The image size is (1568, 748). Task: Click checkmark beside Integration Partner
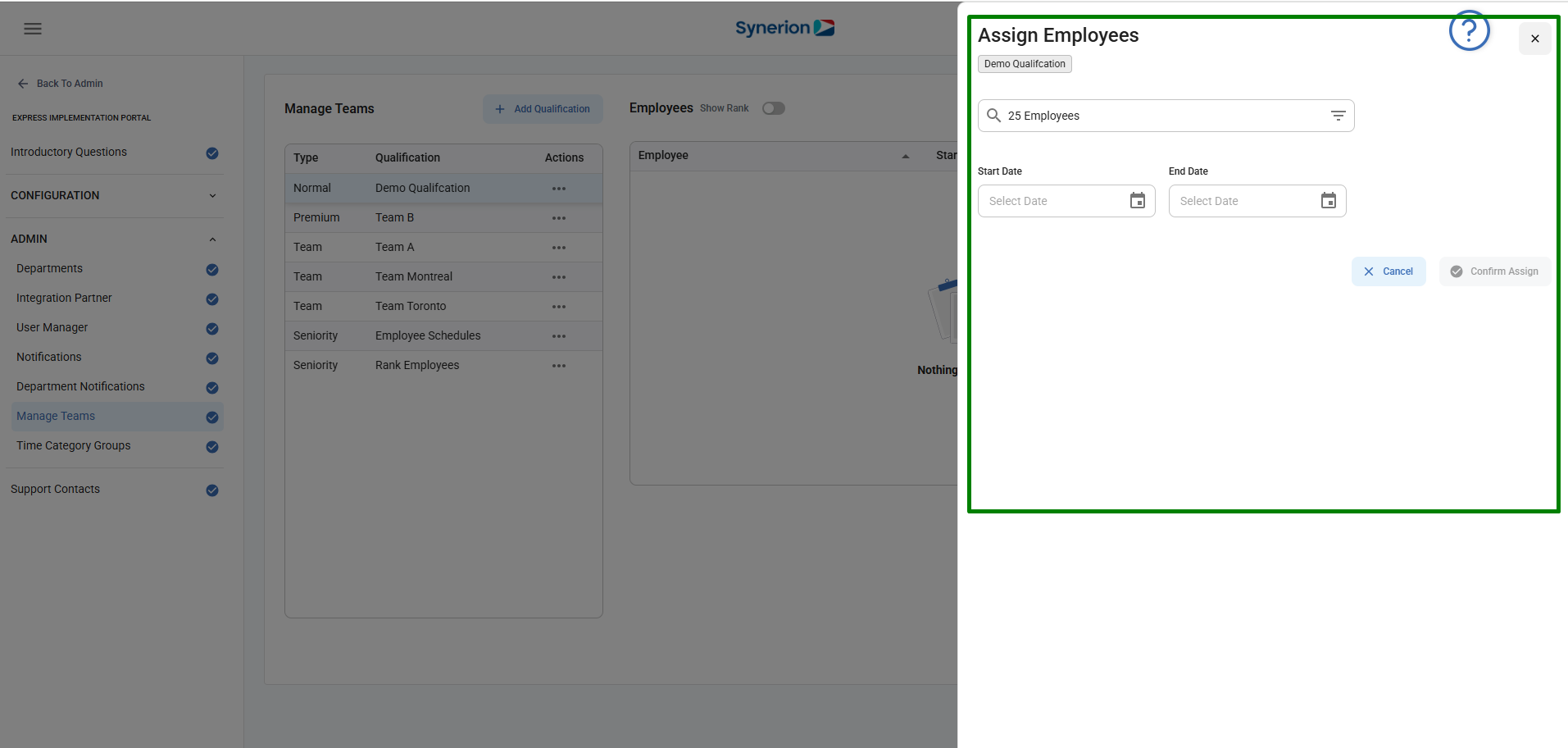pos(212,299)
